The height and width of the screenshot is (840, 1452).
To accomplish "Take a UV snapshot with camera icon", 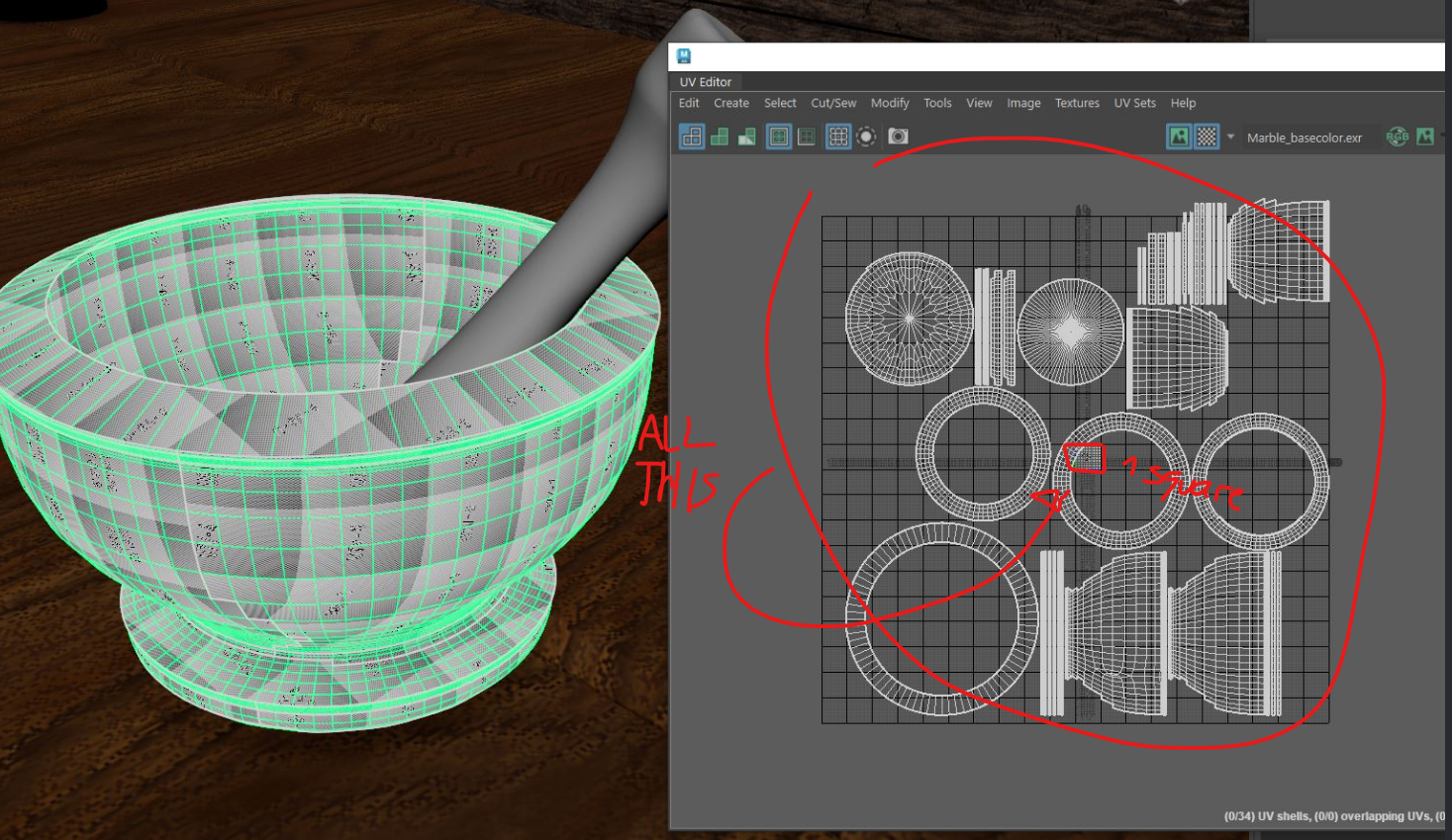I will click(x=898, y=137).
